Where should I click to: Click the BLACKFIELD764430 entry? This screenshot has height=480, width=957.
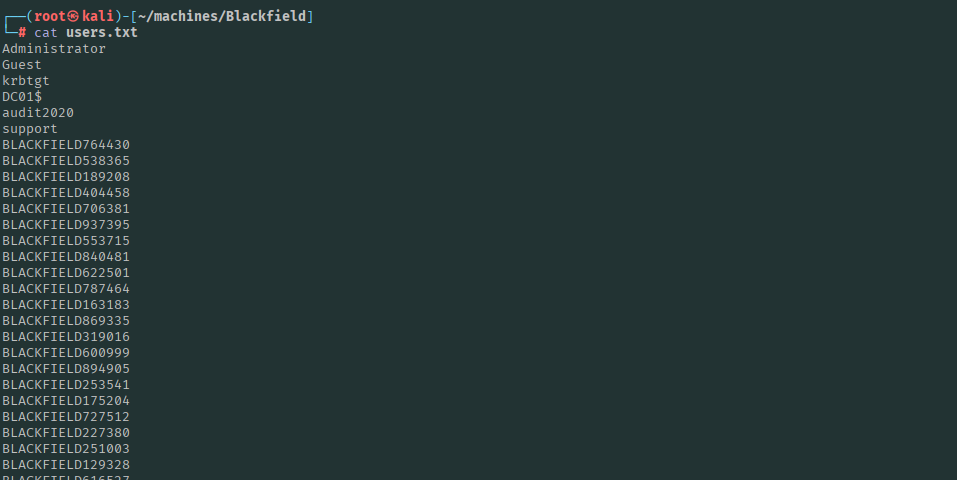[66, 145]
